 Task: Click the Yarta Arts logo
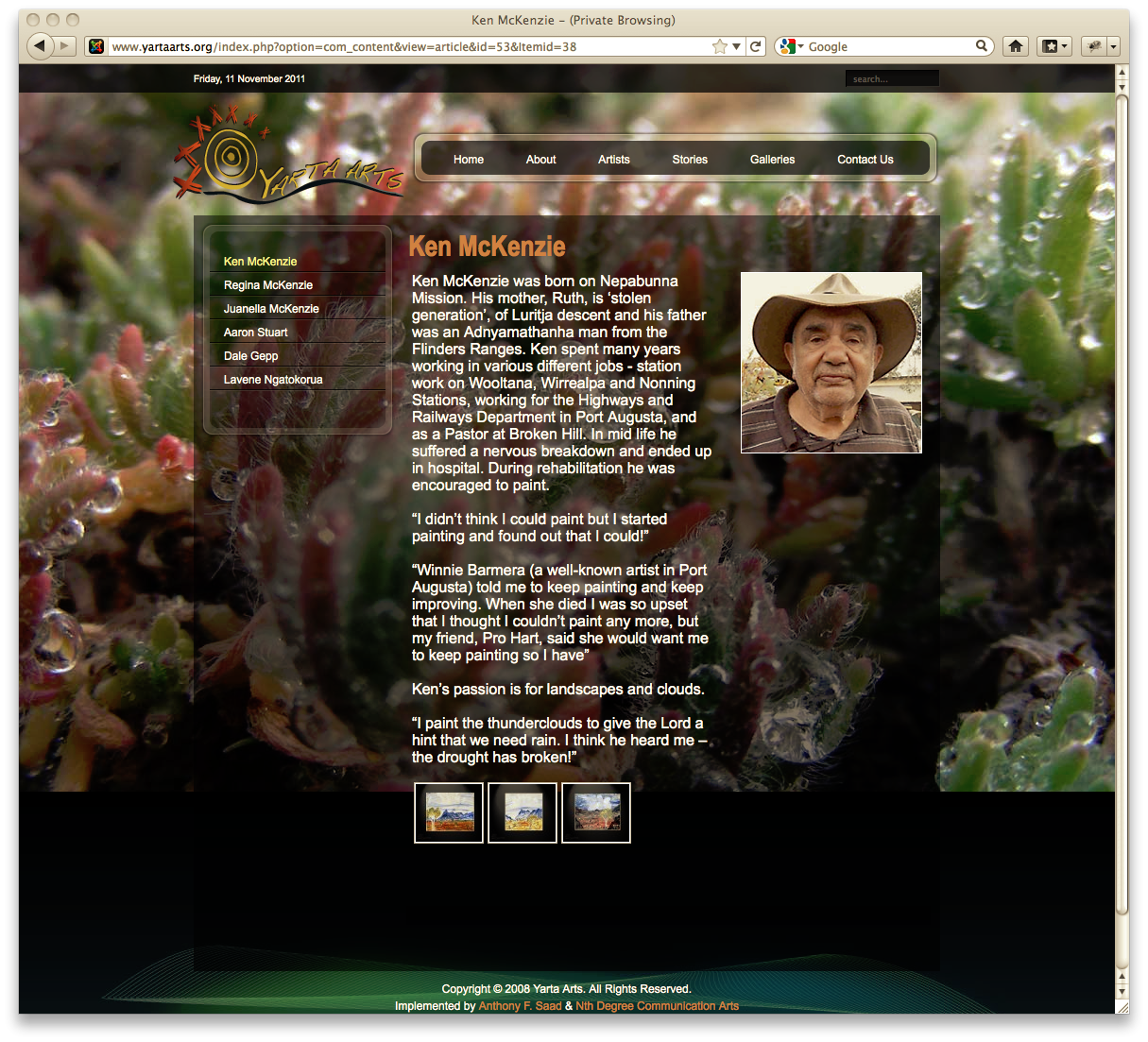[287, 157]
